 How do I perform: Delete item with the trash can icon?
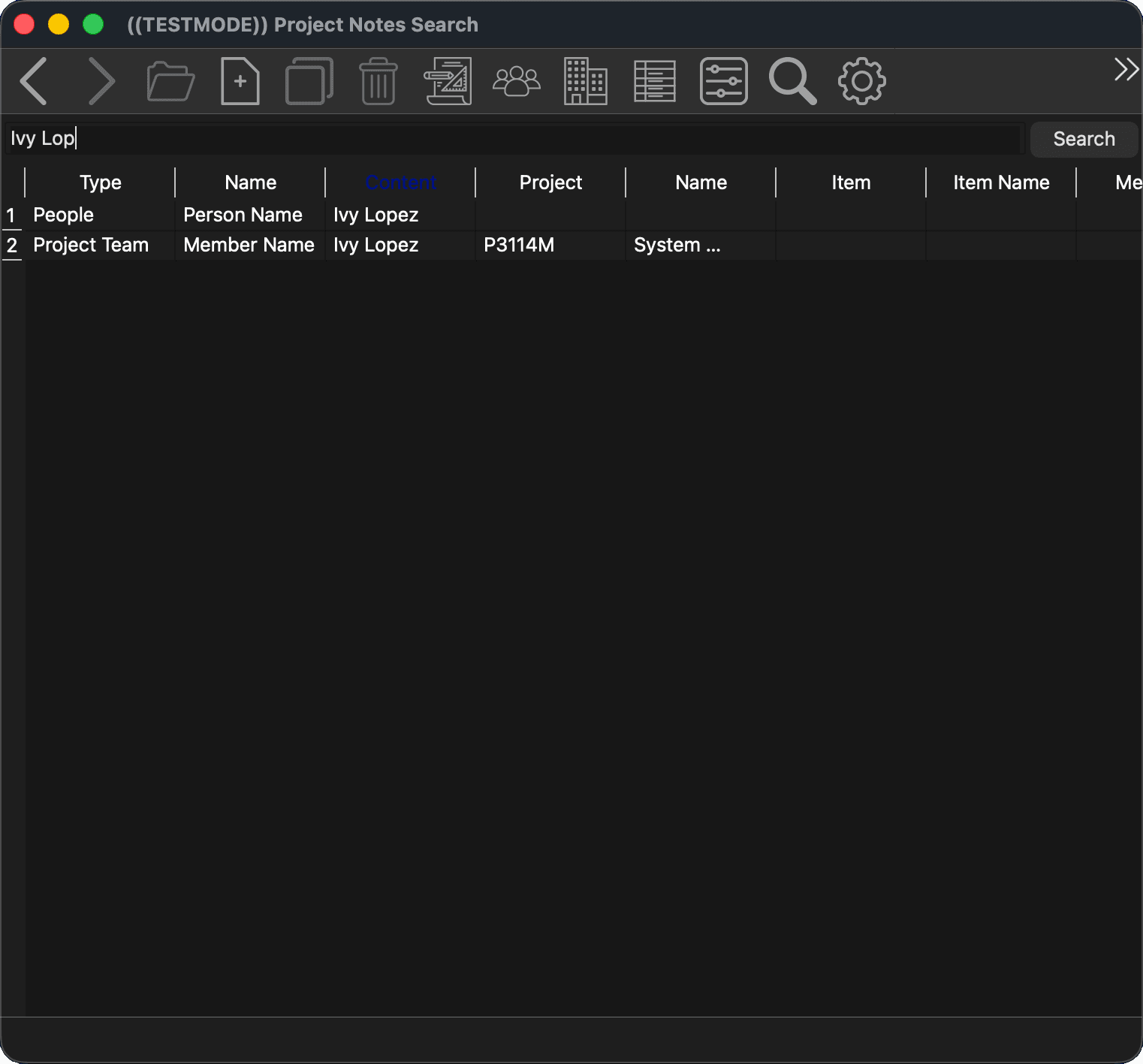(x=378, y=81)
